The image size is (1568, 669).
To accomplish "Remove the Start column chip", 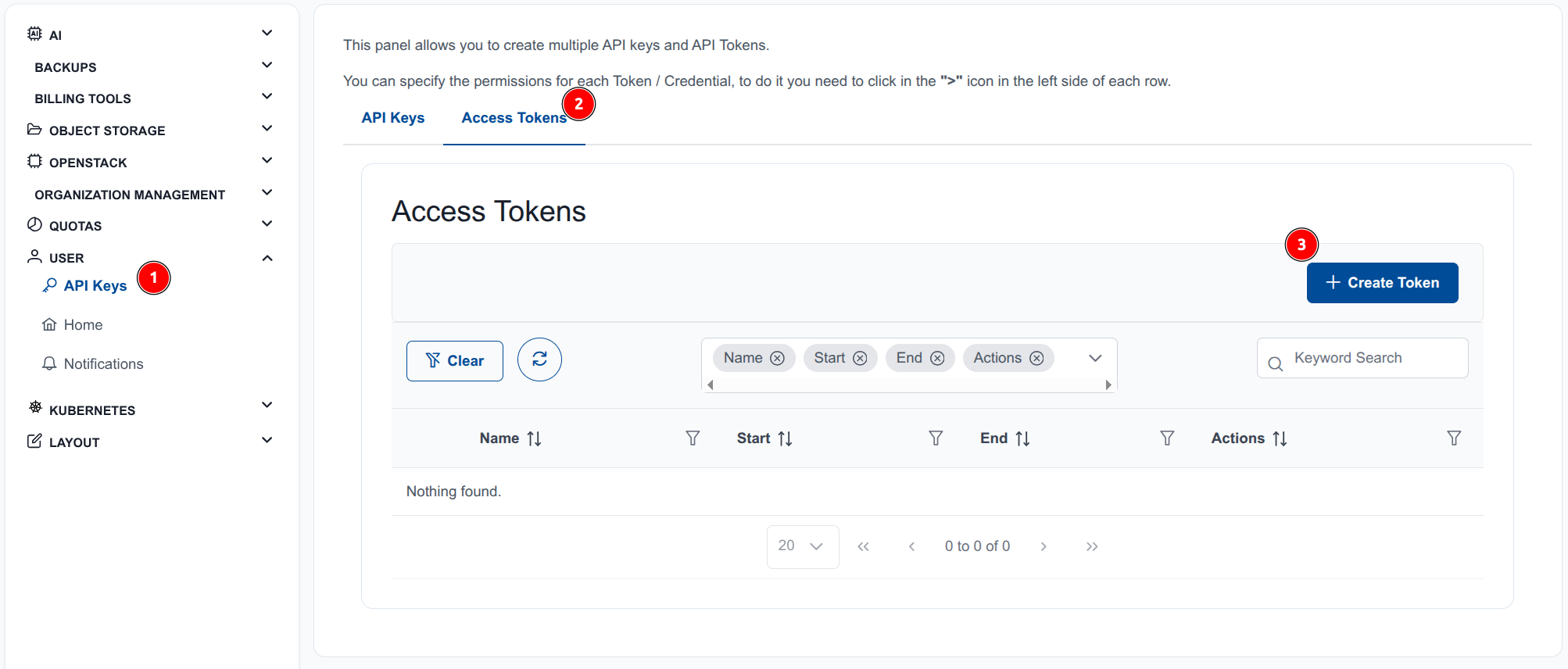I will point(860,358).
